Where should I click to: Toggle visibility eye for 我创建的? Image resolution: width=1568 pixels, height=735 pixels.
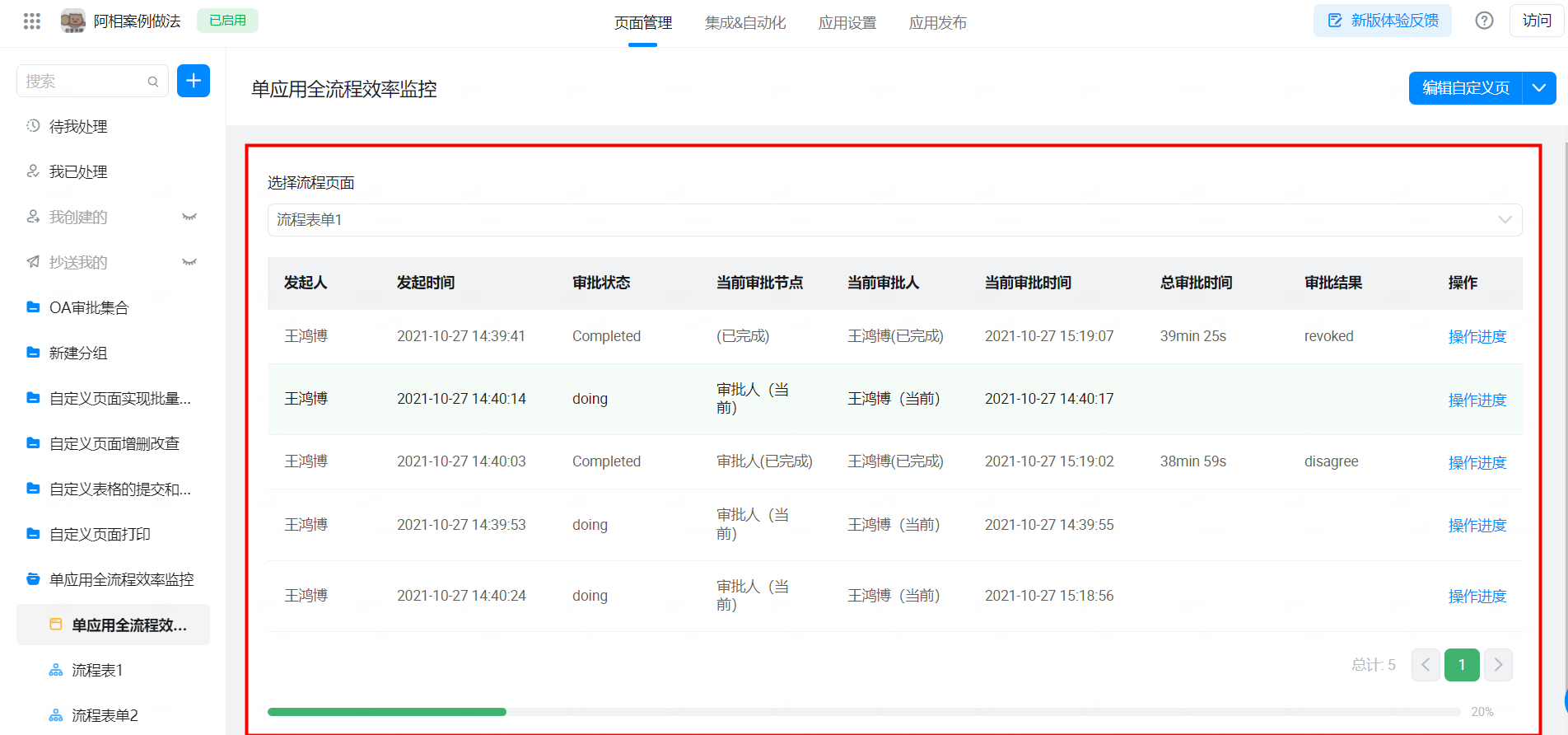coord(189,217)
